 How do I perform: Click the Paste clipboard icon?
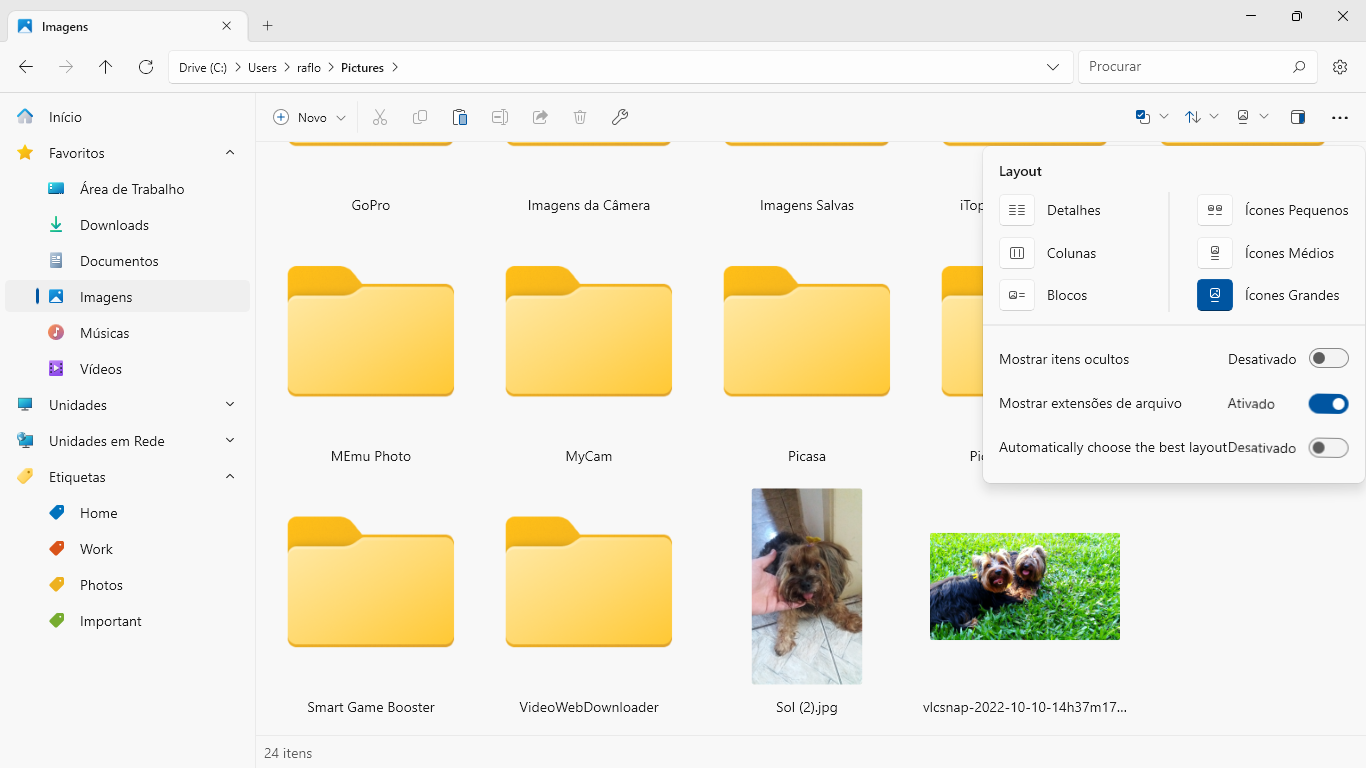[x=460, y=117]
